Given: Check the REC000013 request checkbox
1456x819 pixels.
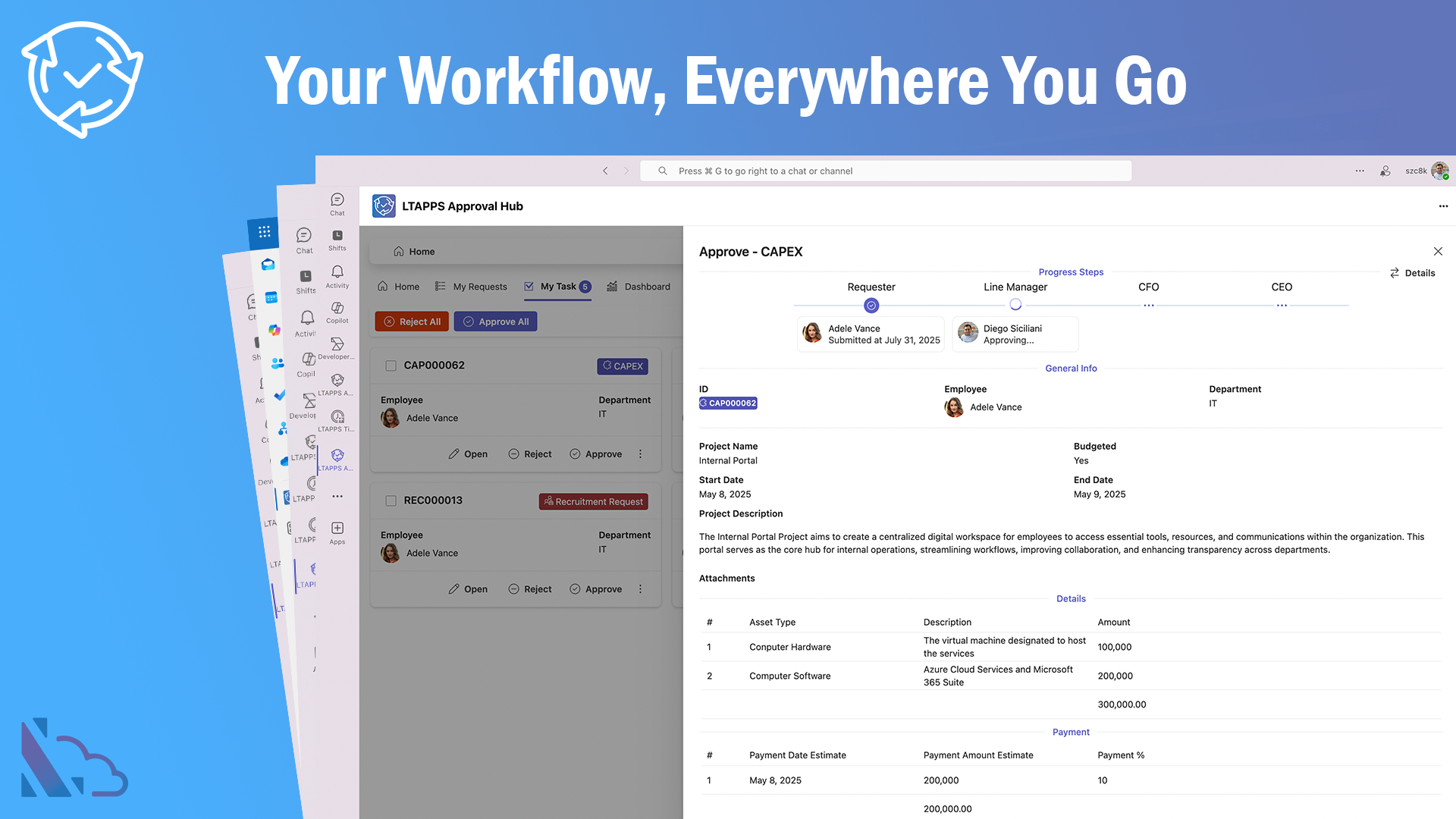Looking at the screenshot, I should 391,500.
